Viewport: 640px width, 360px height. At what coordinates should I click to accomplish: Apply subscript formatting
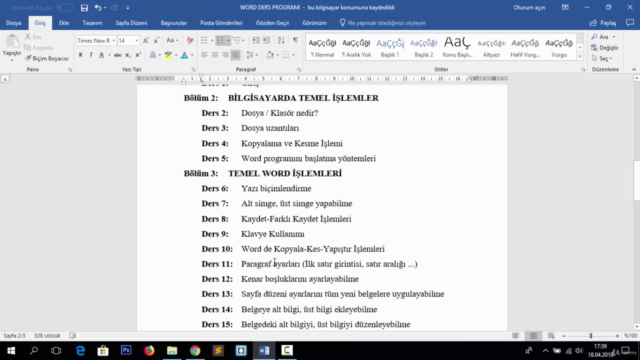pos(128,55)
